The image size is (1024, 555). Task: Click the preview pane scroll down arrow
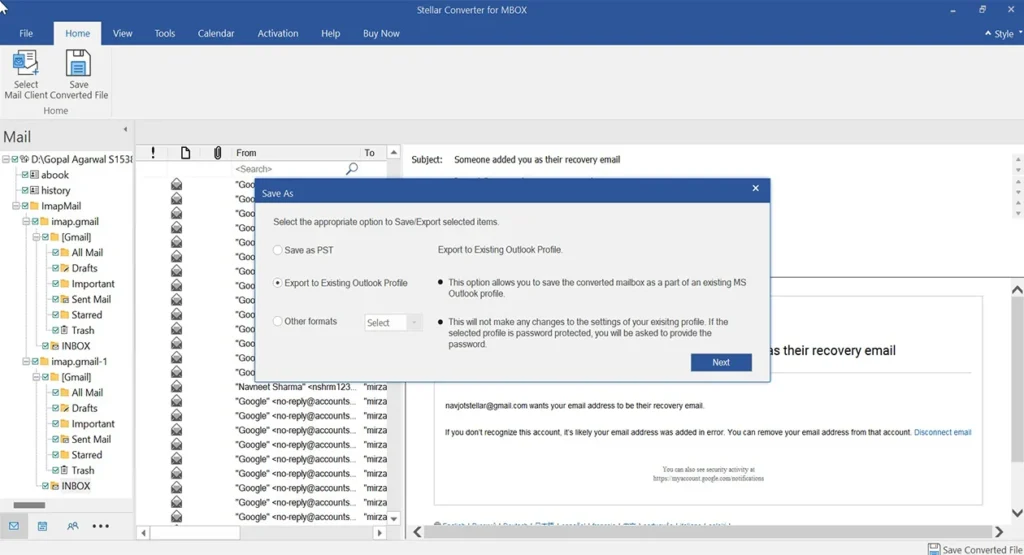pos(1017,513)
